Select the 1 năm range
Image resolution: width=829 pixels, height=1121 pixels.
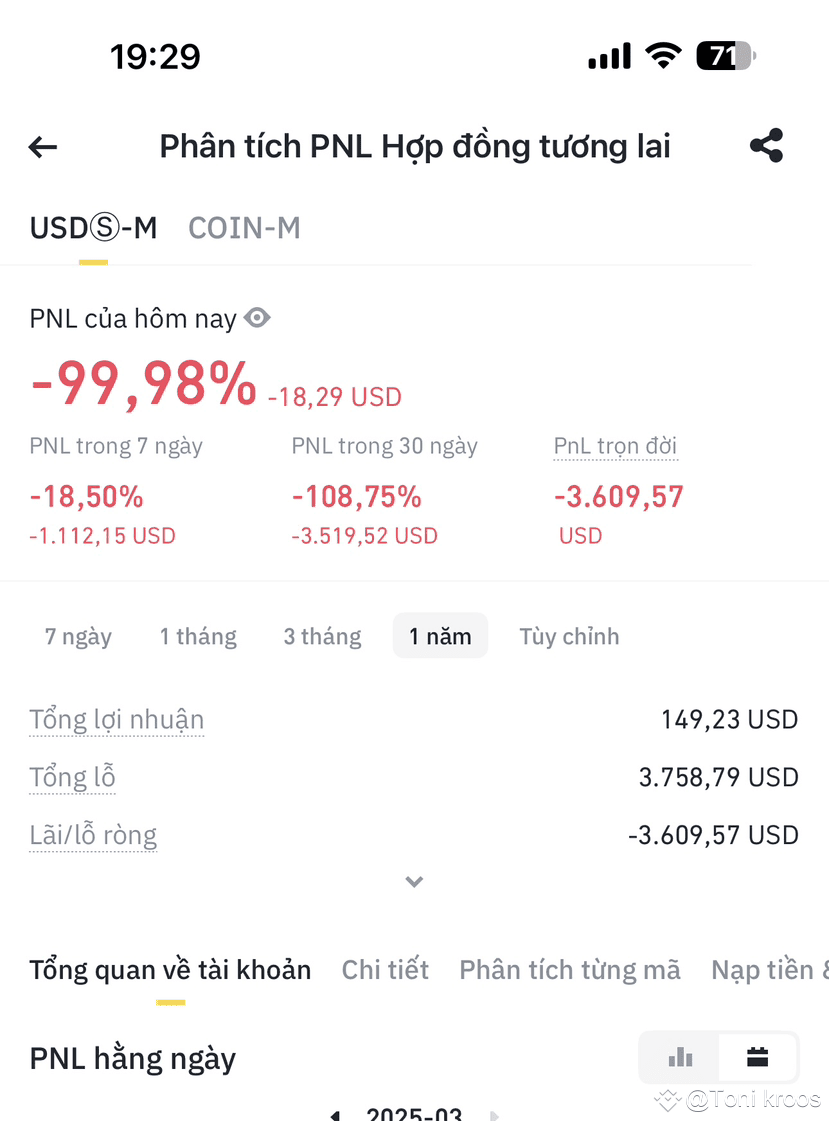point(440,636)
